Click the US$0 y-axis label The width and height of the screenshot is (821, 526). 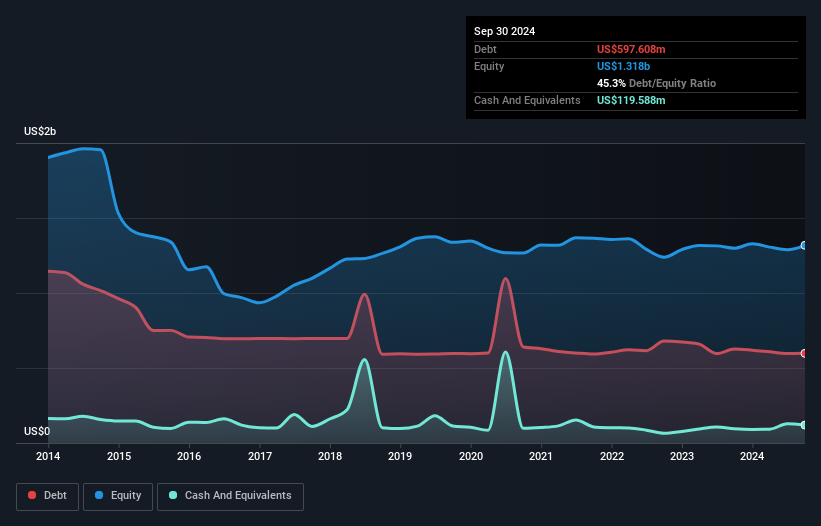point(37,431)
